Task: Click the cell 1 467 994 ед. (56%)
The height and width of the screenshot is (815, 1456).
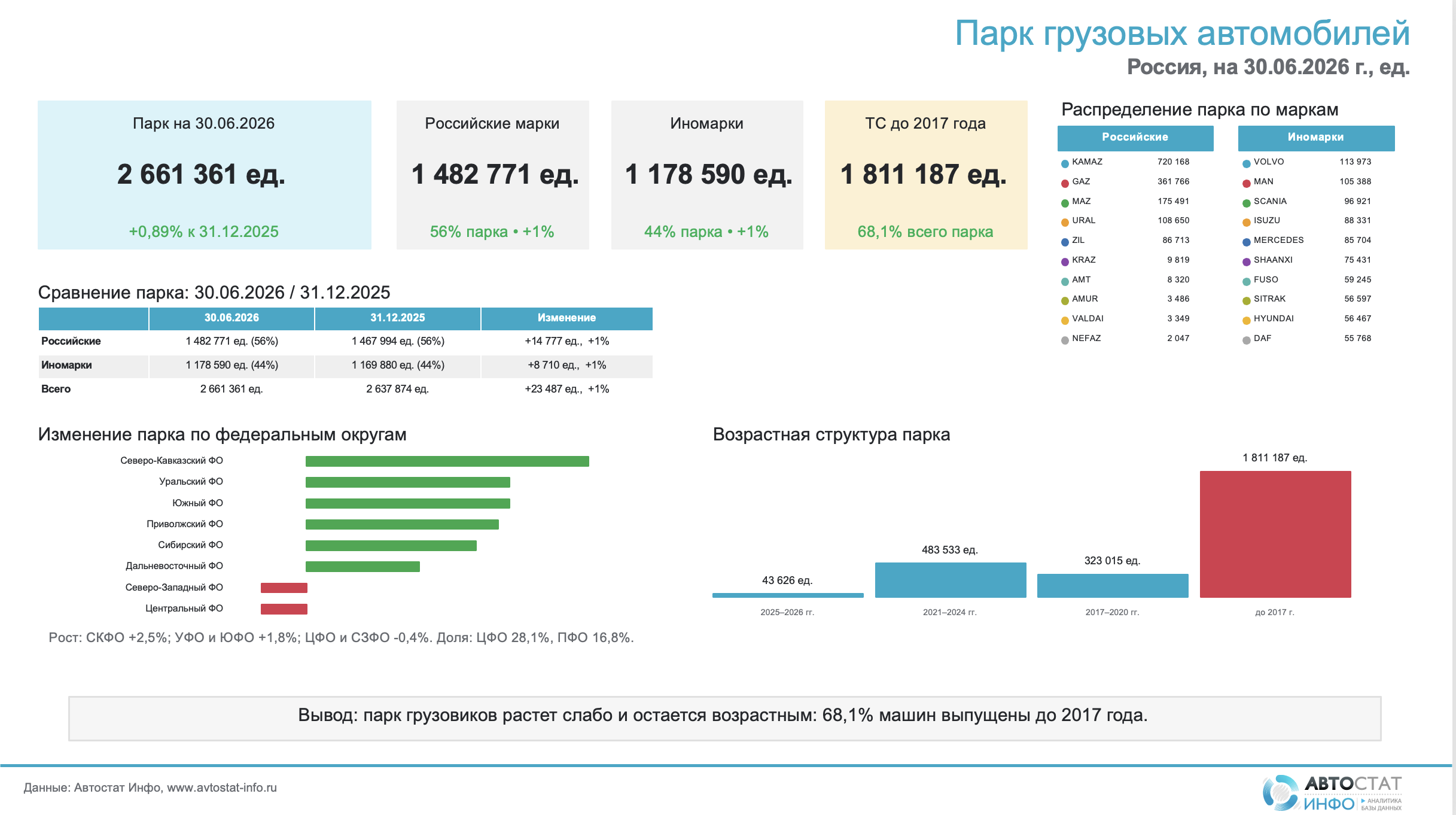Action: click(x=398, y=341)
